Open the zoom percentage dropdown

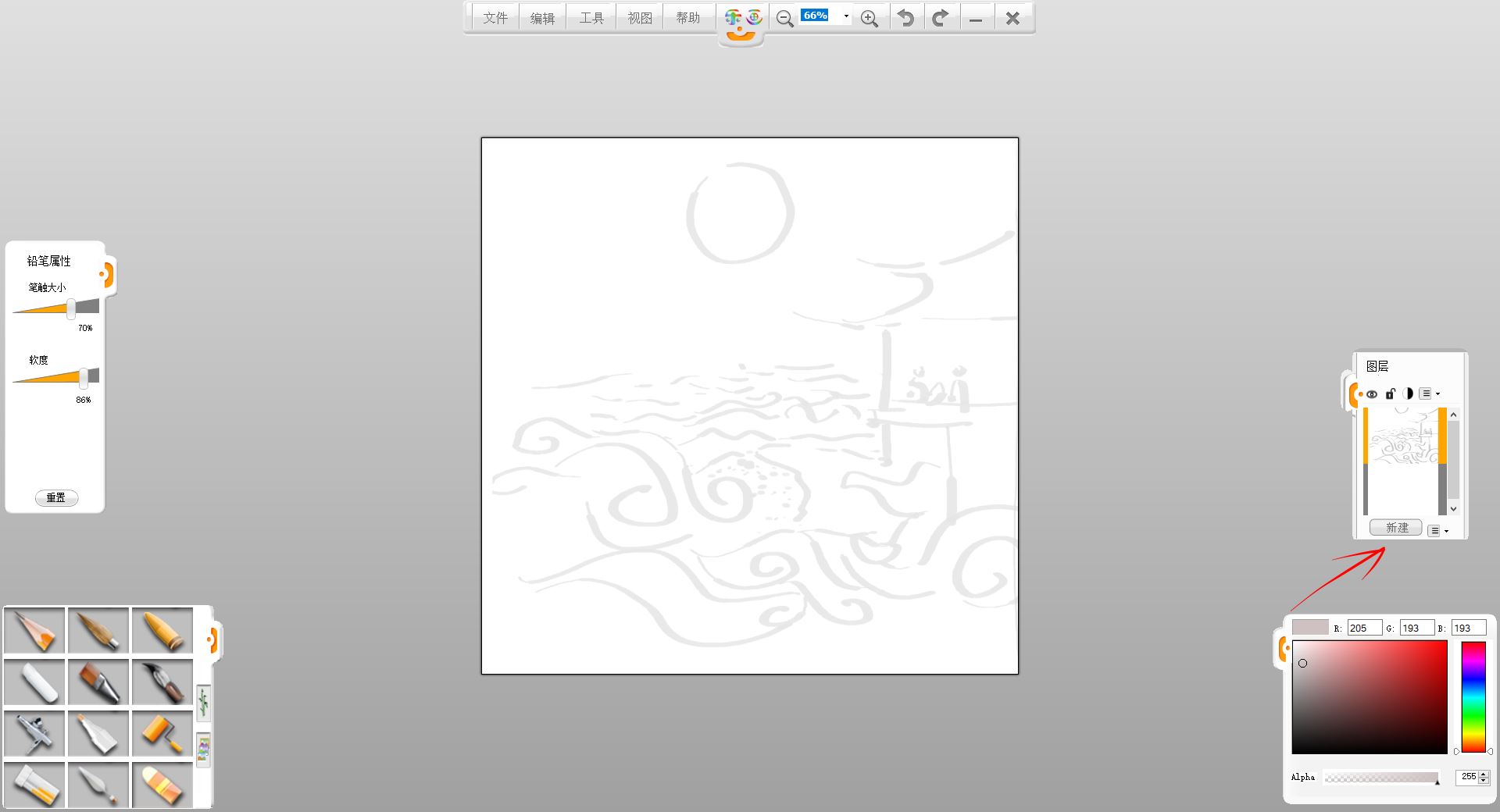(x=845, y=16)
